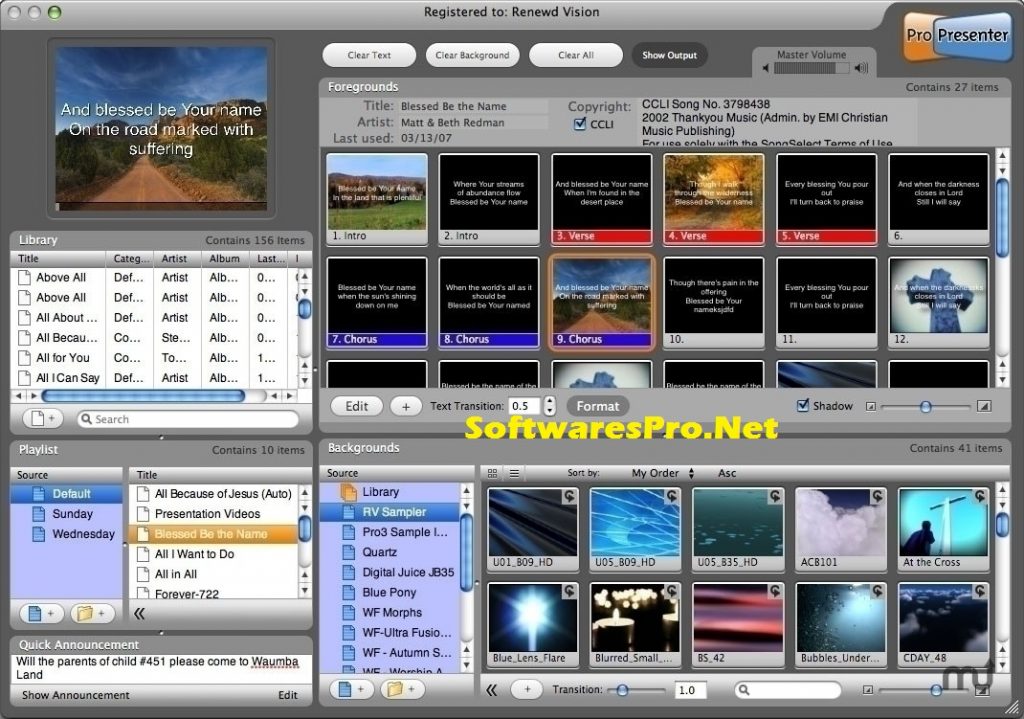Open the Sort by My Order dropdown
Image resolution: width=1024 pixels, height=719 pixels.
[x=658, y=473]
